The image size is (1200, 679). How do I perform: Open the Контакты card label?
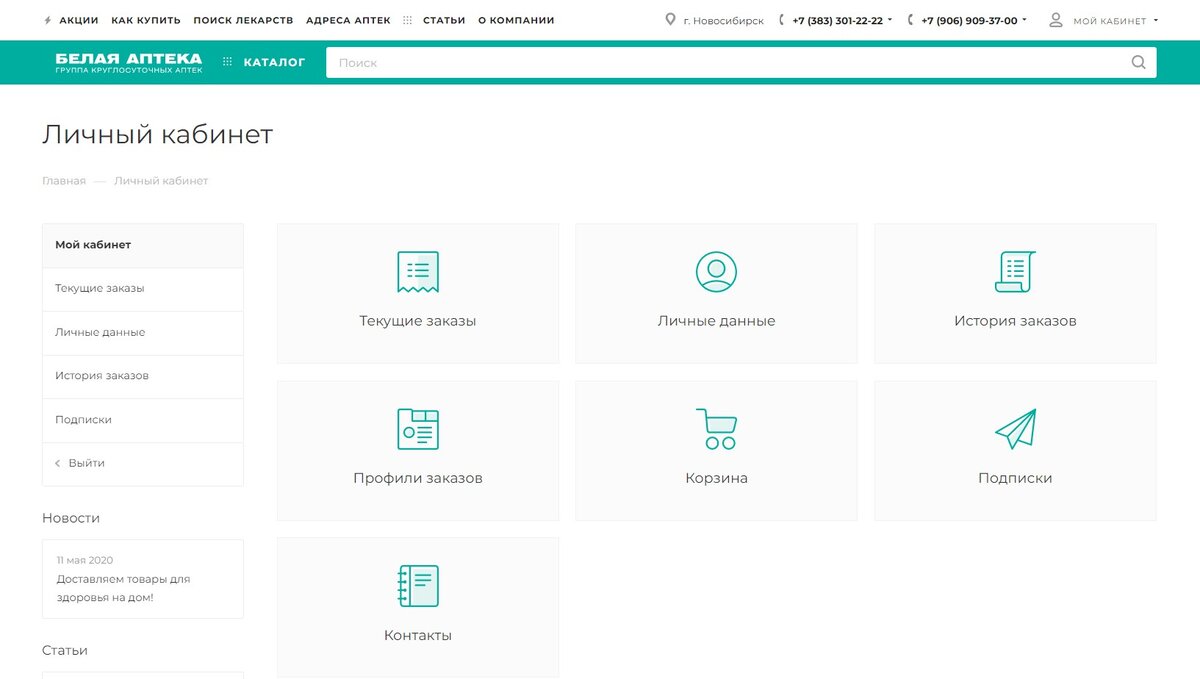coord(417,635)
